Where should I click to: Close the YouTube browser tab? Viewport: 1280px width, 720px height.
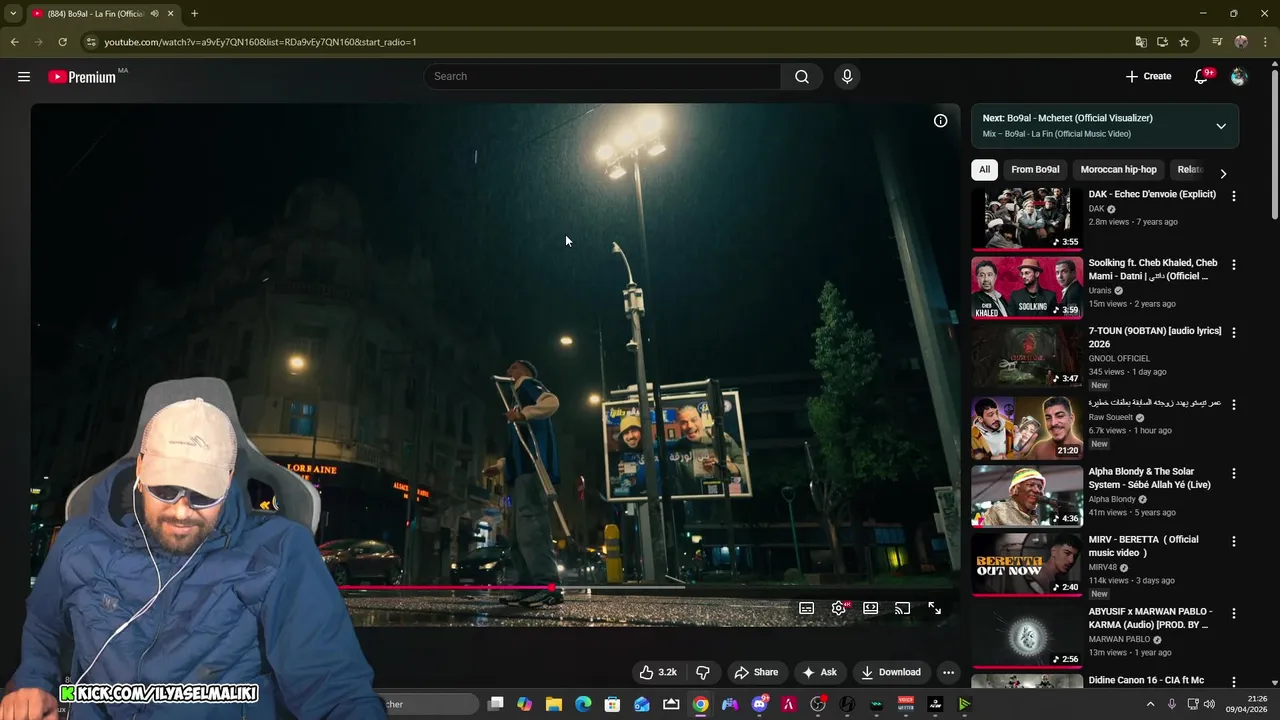click(x=170, y=14)
